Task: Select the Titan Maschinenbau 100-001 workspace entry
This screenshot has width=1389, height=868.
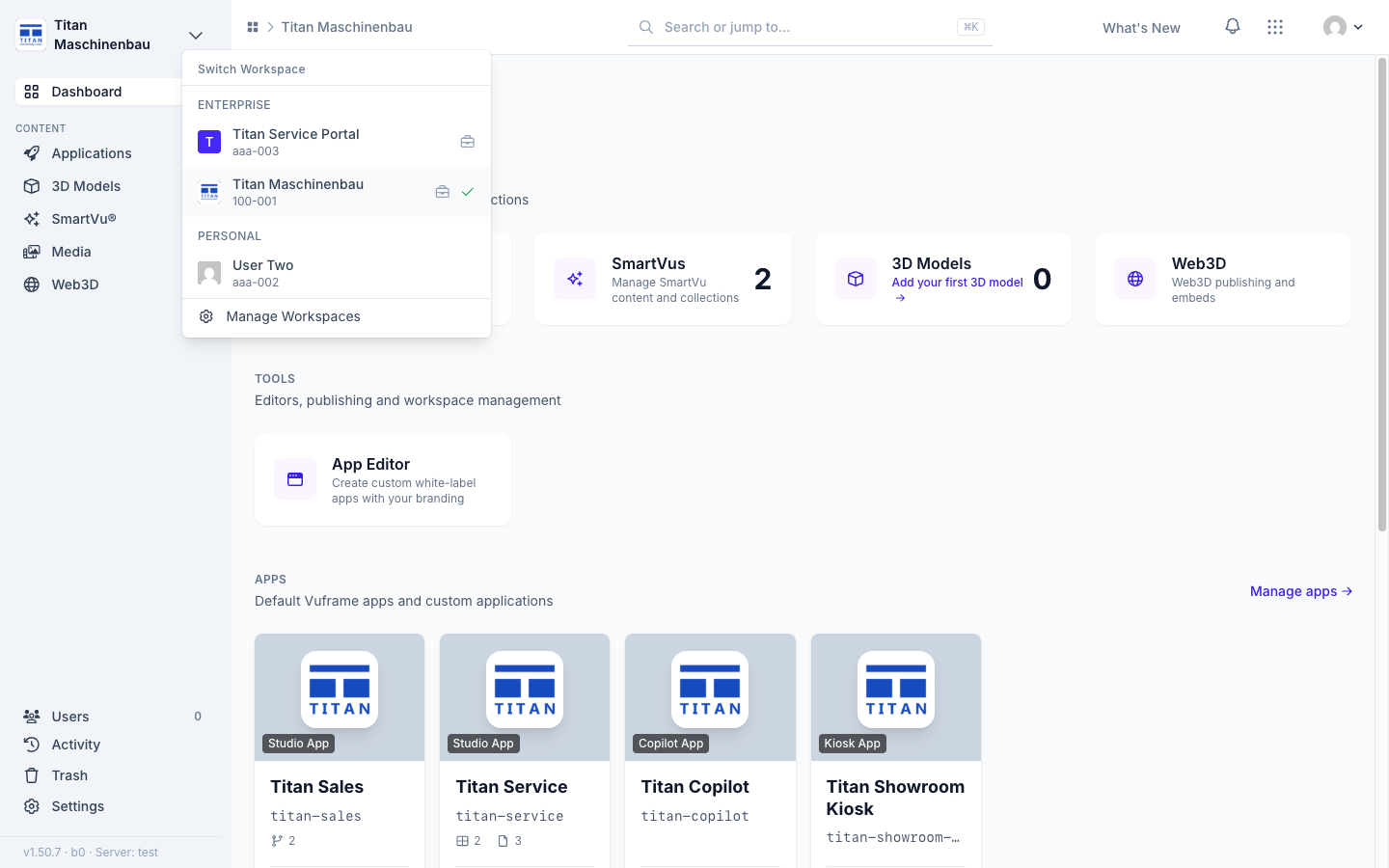Action: tap(337, 192)
